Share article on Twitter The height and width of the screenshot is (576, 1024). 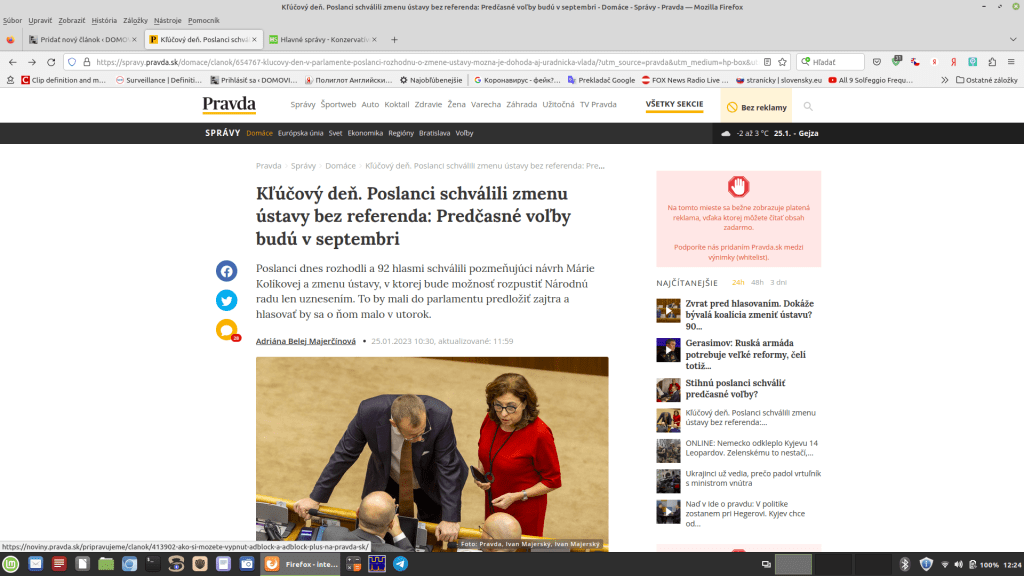coord(227,300)
